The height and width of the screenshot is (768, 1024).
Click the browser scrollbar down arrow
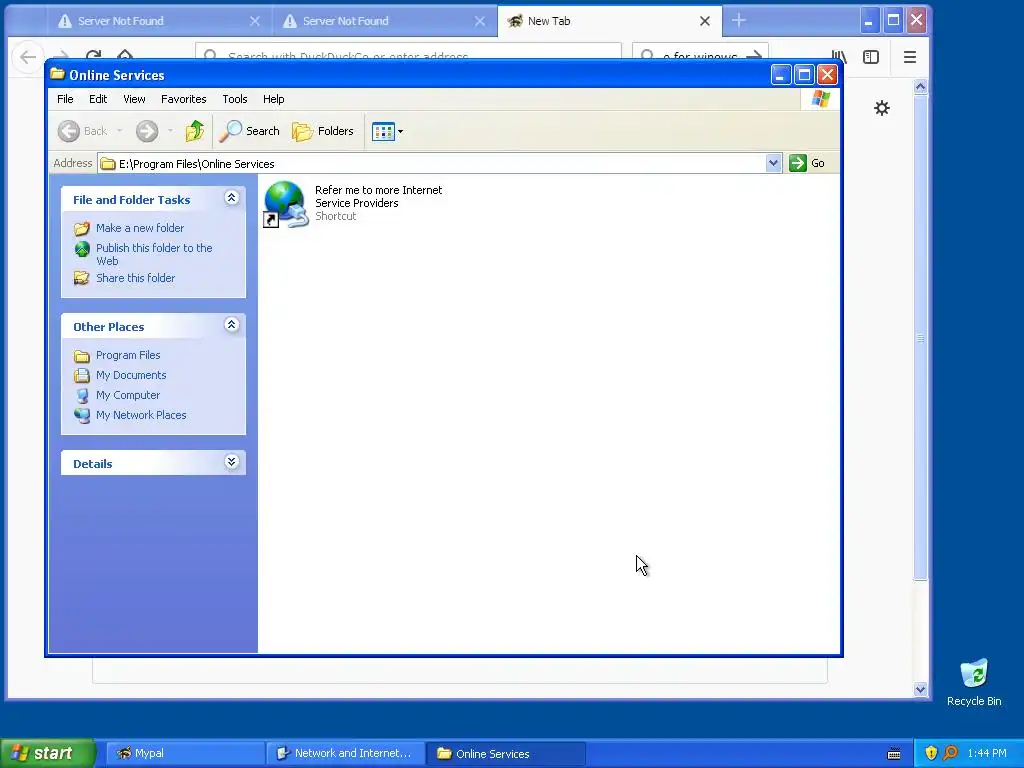tap(920, 689)
